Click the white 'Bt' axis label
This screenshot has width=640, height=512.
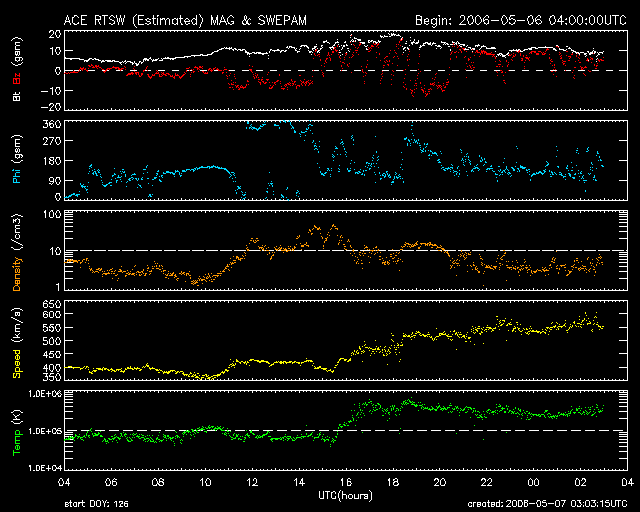(x=16, y=96)
